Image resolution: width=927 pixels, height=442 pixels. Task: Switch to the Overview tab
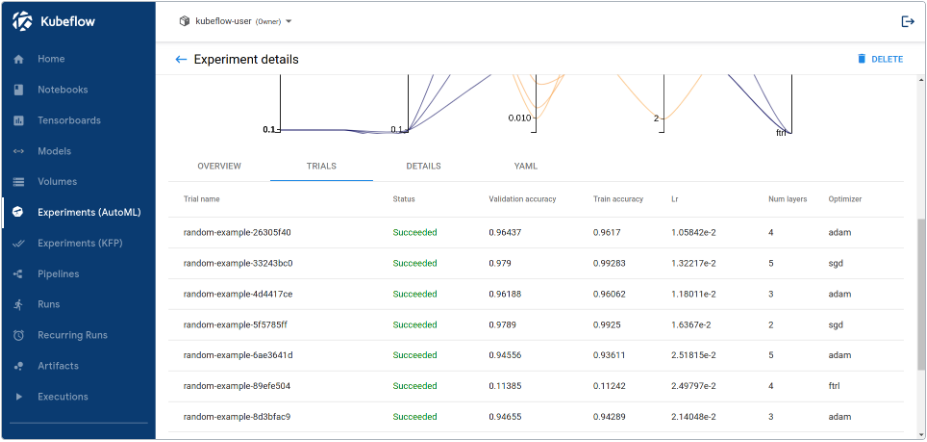(219, 166)
